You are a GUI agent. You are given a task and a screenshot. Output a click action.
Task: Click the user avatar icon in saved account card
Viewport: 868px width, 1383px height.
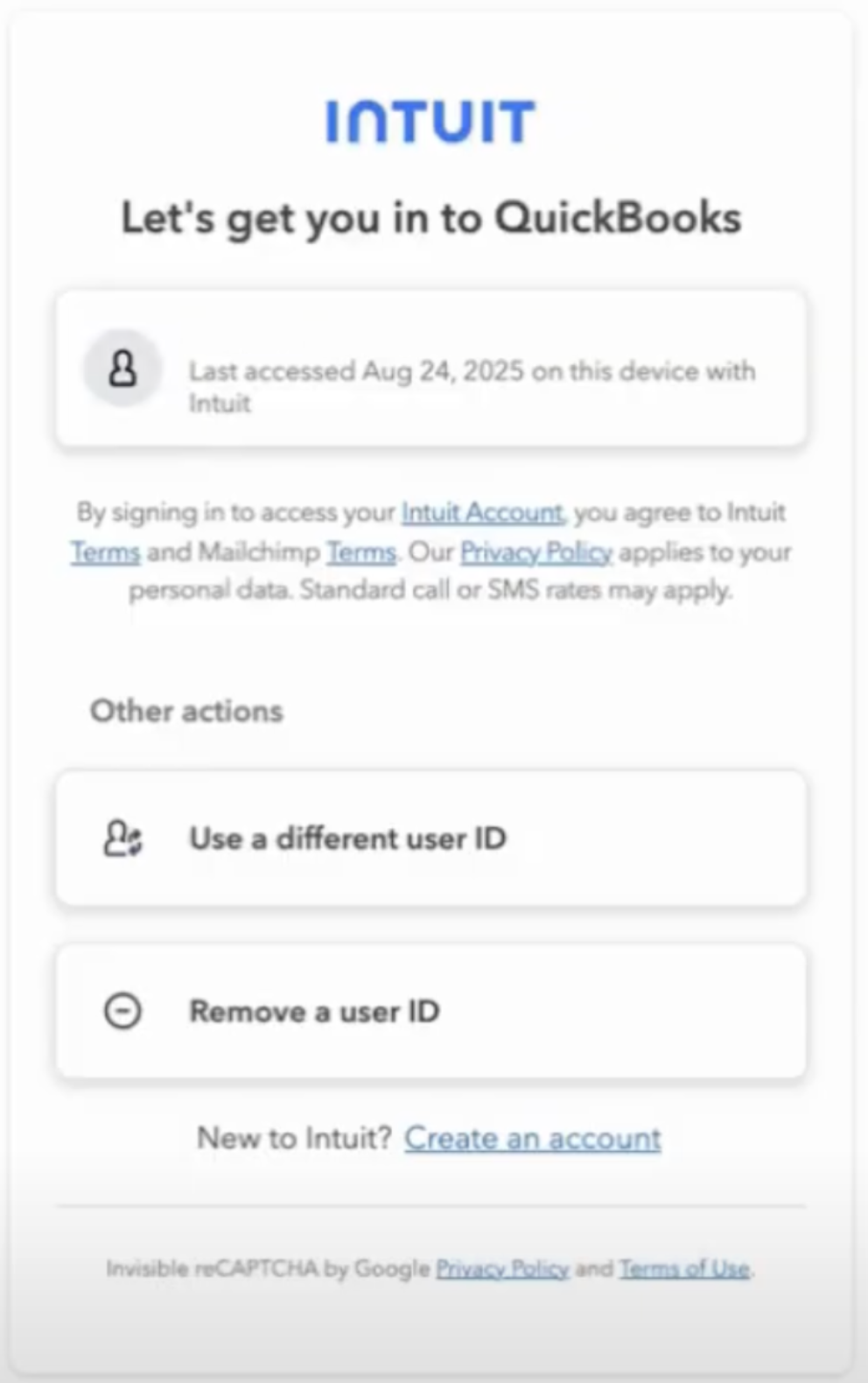click(x=122, y=369)
